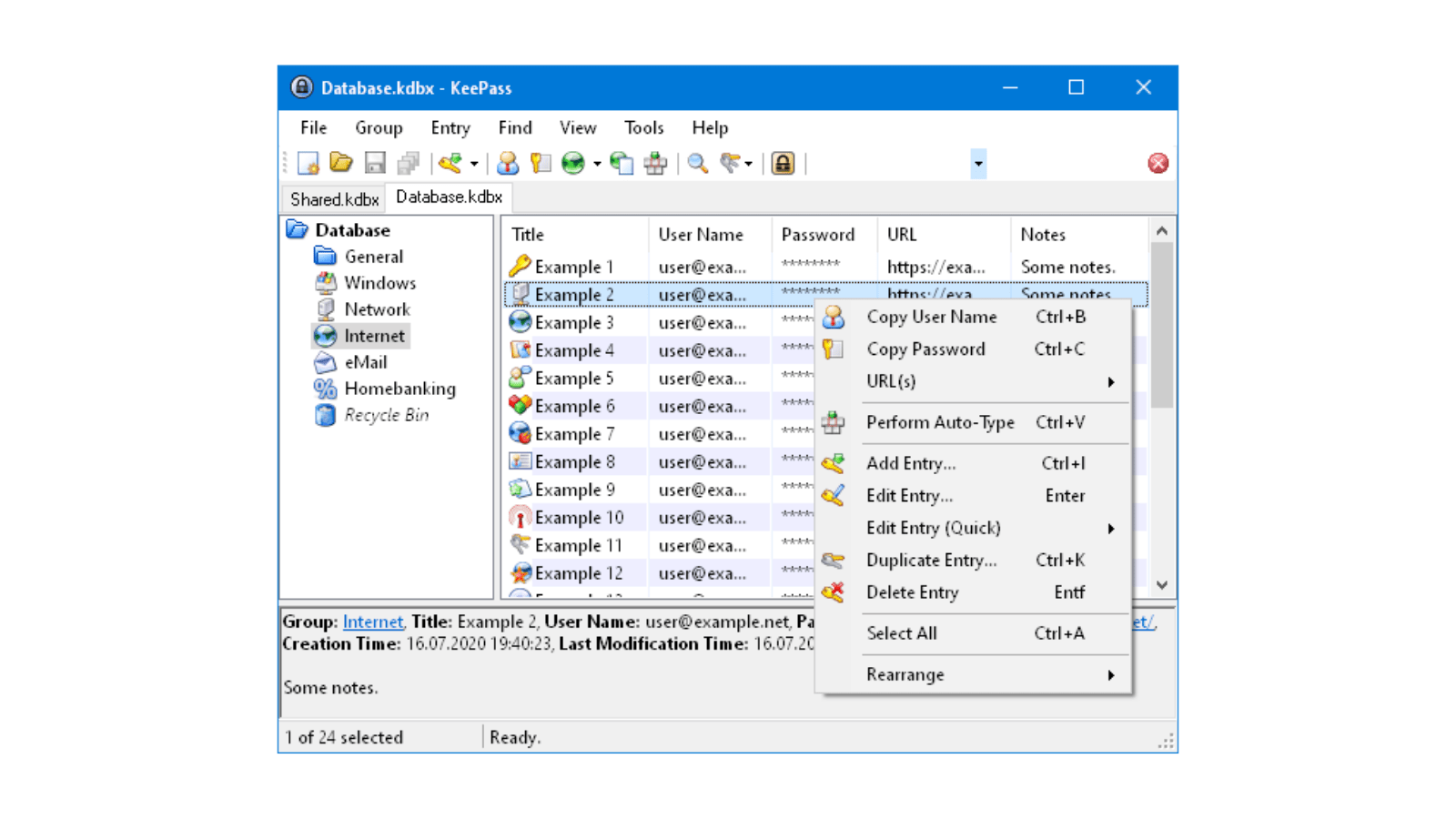Choose Edit Entry... in context menu
This screenshot has height=819, width=1456.
[x=973, y=496]
